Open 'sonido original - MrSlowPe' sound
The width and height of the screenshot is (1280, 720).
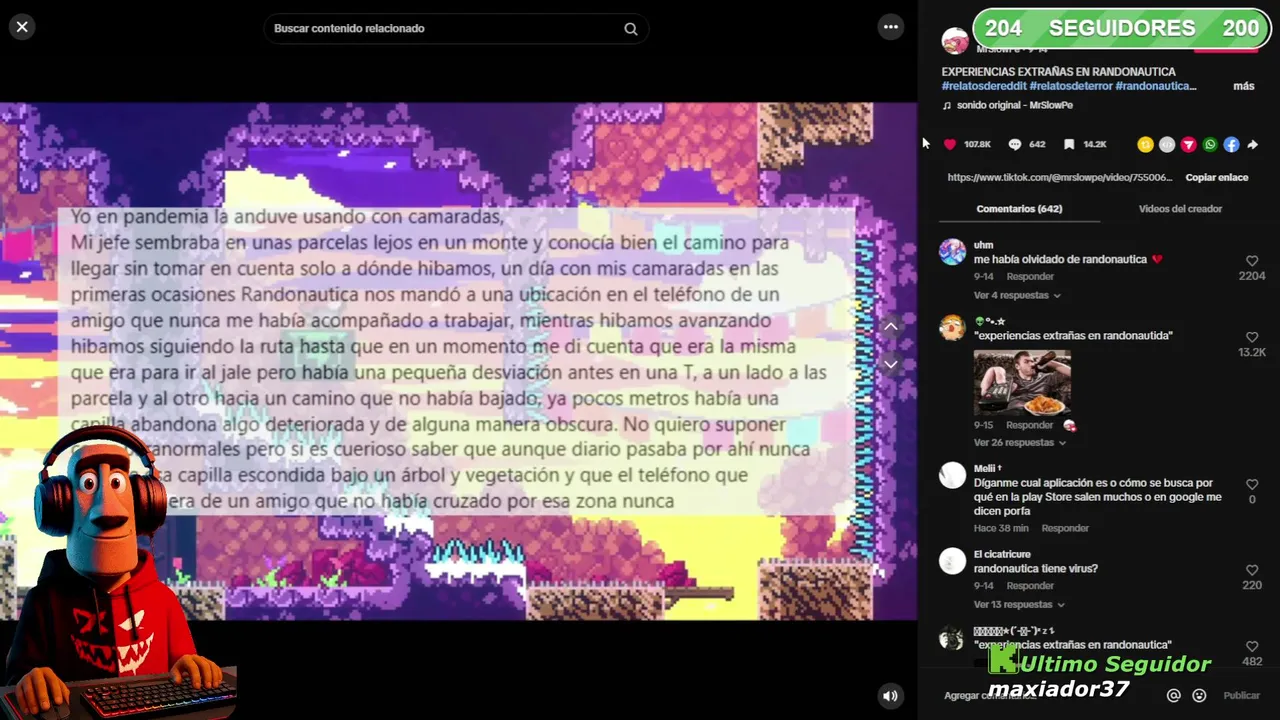tap(1015, 105)
